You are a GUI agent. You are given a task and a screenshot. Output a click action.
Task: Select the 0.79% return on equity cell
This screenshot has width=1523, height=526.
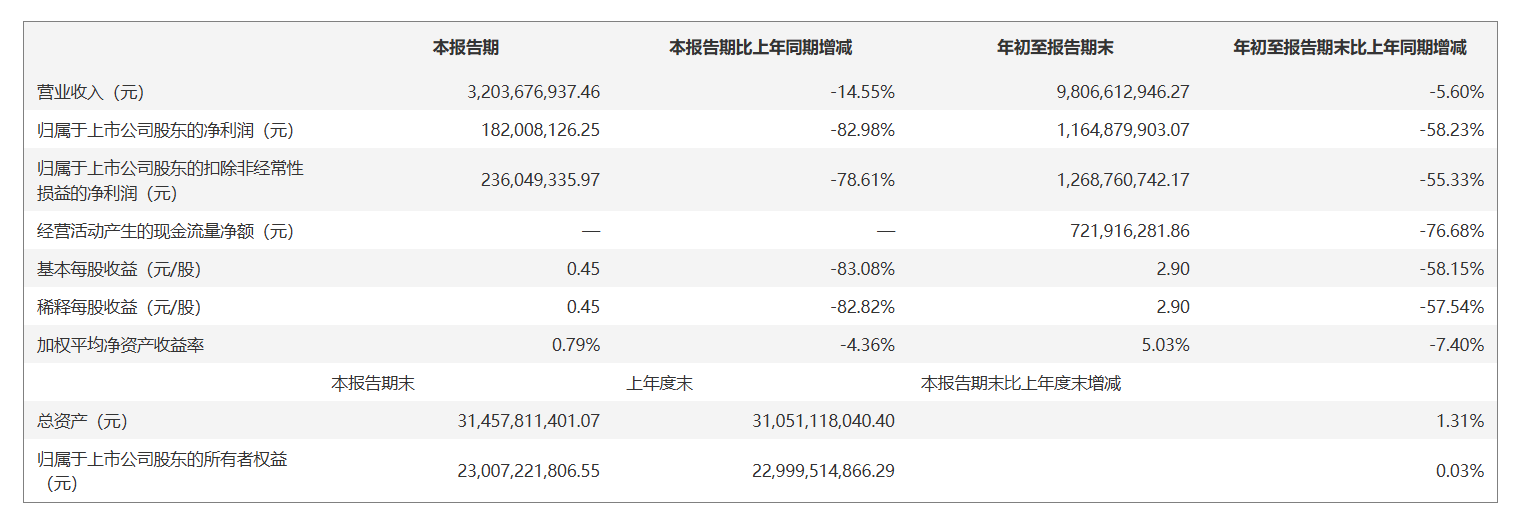576,345
